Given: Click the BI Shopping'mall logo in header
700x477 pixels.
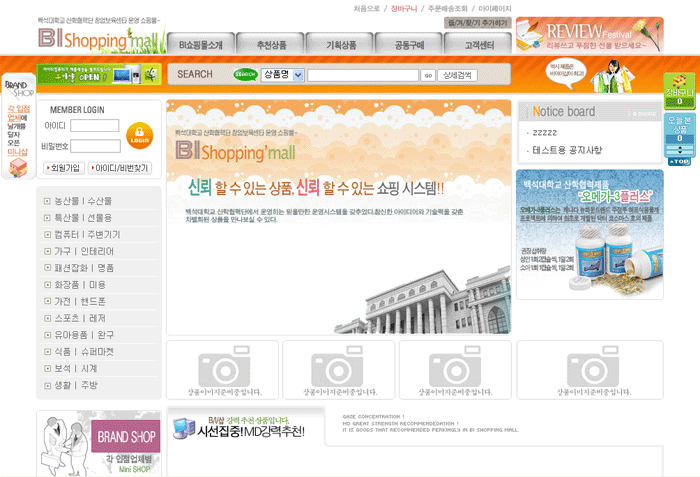Looking at the screenshot, I should pyautogui.click(x=98, y=40).
